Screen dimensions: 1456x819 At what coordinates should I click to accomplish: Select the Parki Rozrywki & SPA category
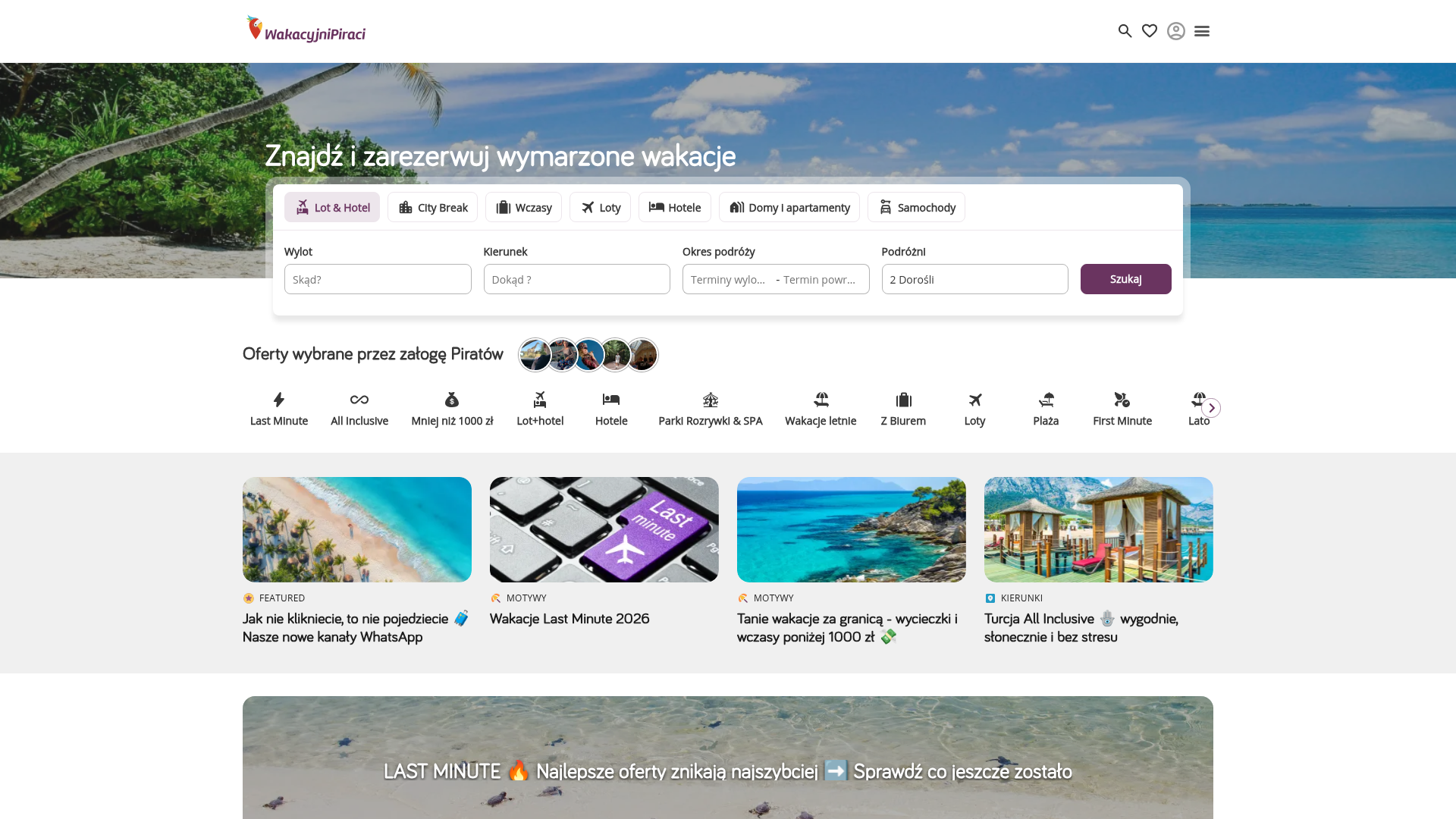[x=710, y=409]
